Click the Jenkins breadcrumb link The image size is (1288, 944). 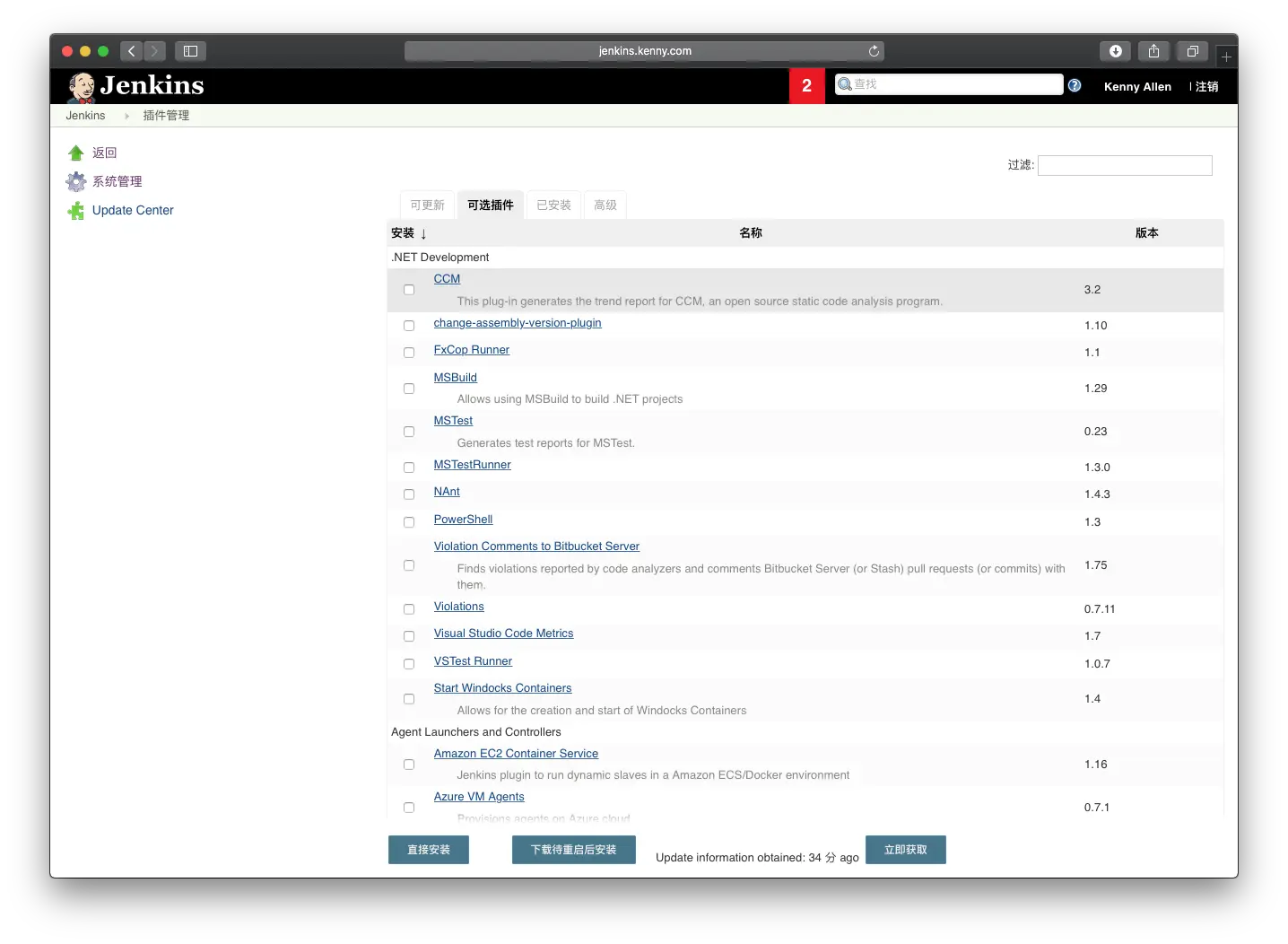pyautogui.click(x=85, y=116)
